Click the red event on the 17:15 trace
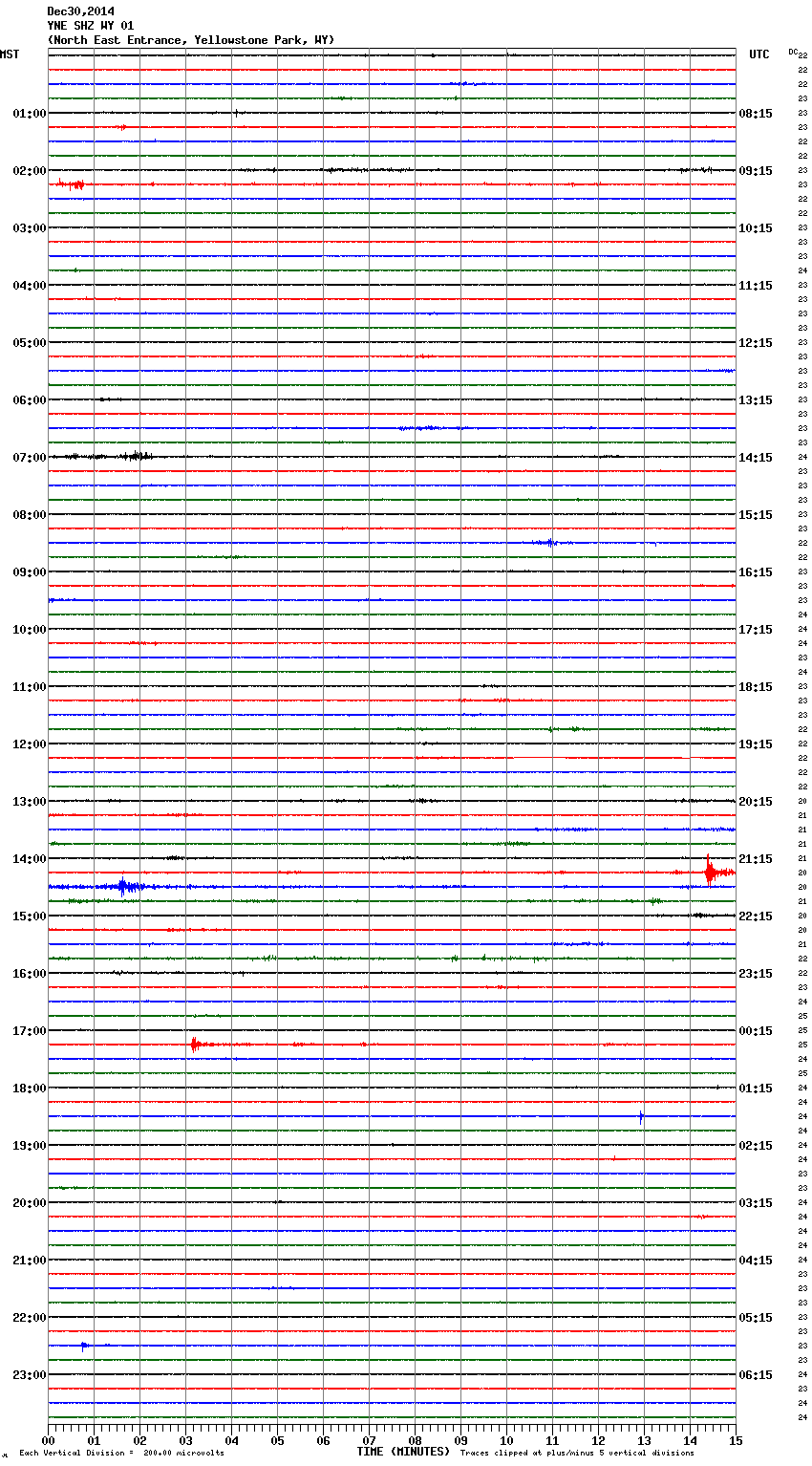The image size is (812, 1466). (x=195, y=1045)
